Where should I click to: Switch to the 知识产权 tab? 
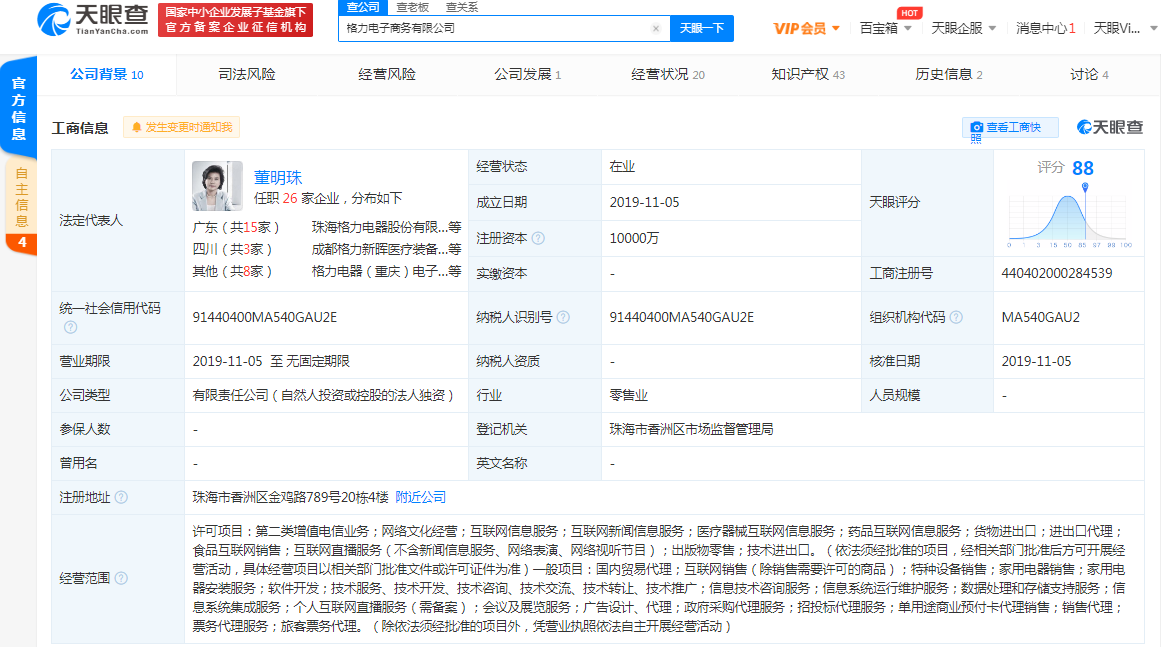click(807, 75)
